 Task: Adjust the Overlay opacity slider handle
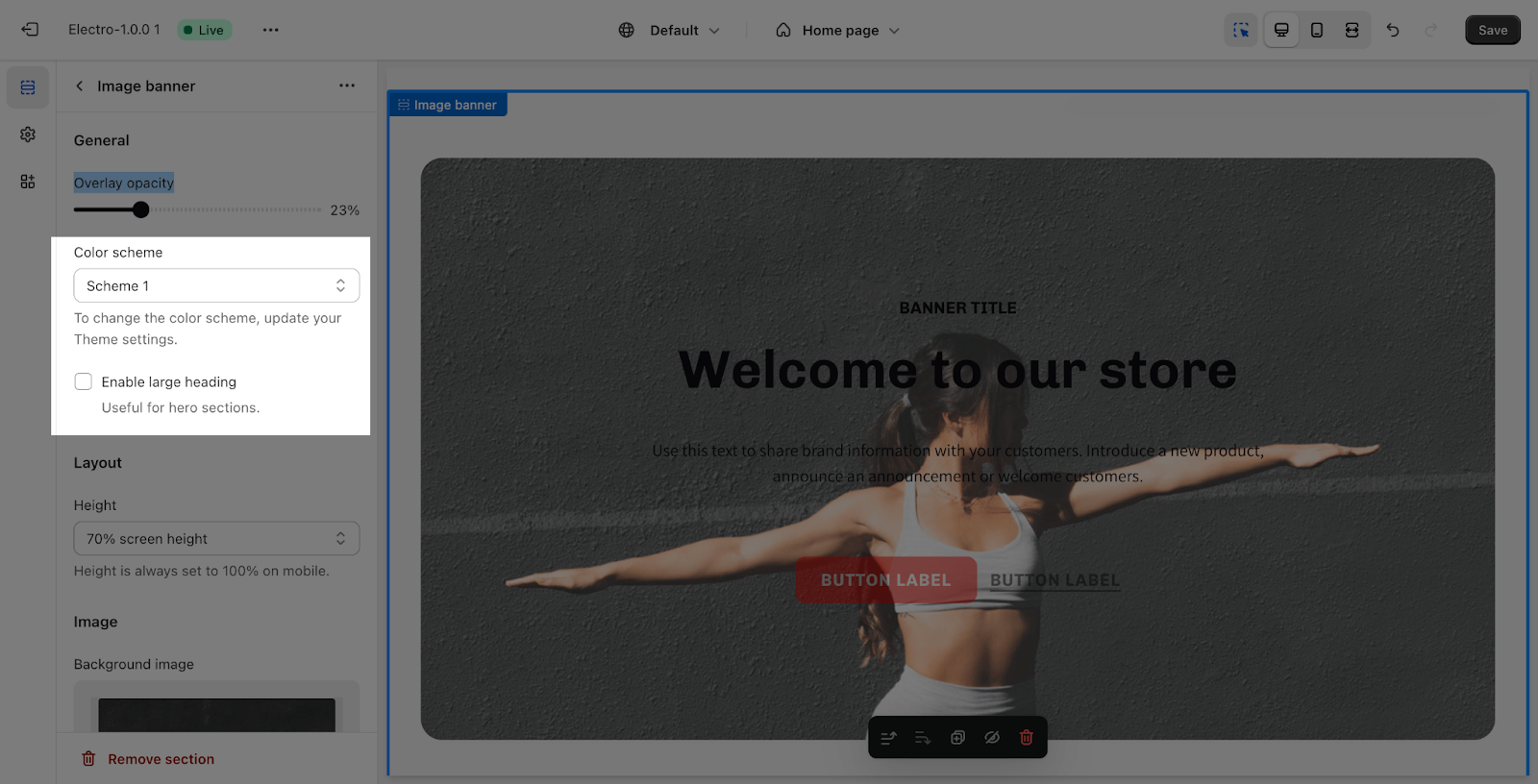tap(141, 209)
